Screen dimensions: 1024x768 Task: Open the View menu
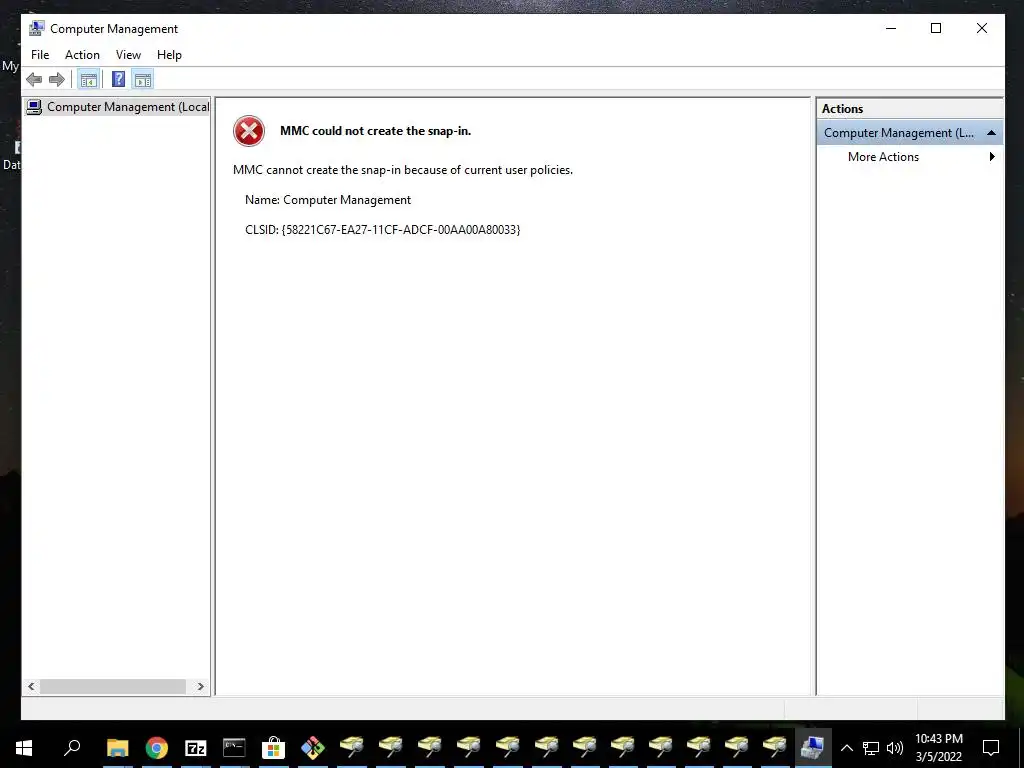pyautogui.click(x=128, y=55)
